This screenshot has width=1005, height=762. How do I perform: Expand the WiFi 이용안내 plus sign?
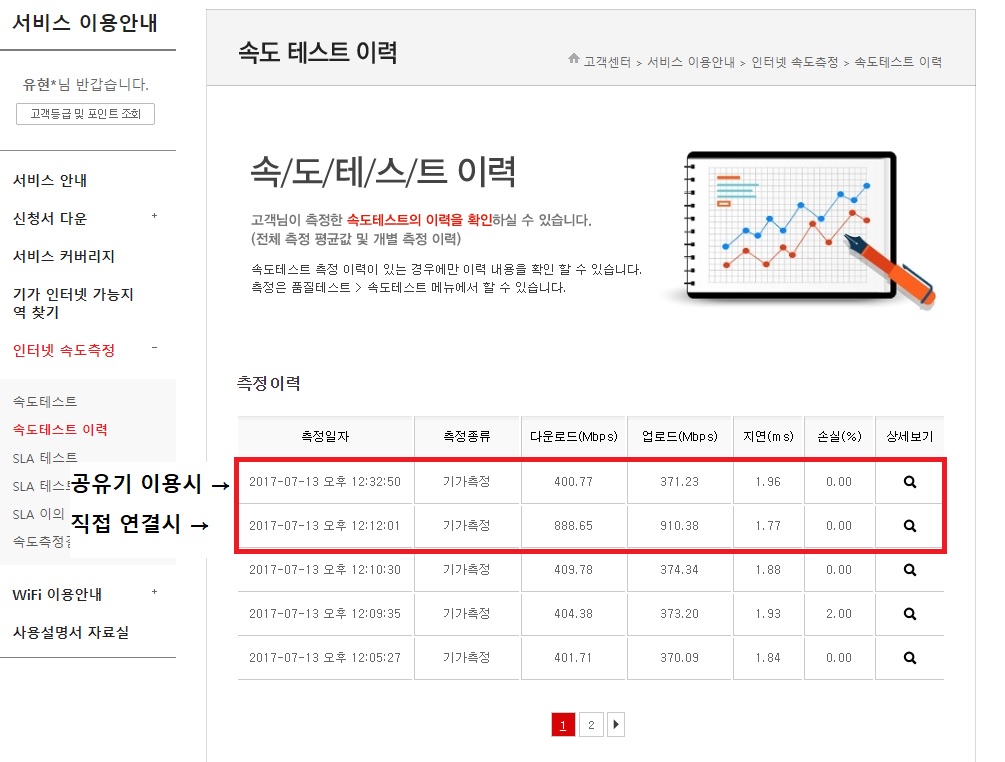154,592
